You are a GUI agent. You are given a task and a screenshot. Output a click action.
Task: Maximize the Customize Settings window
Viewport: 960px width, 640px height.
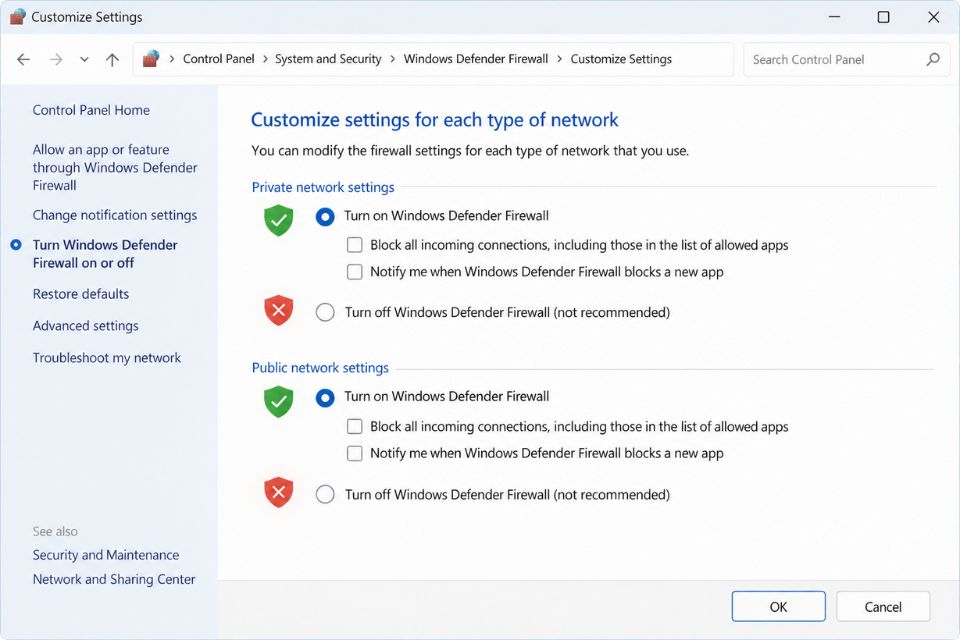[x=883, y=17]
